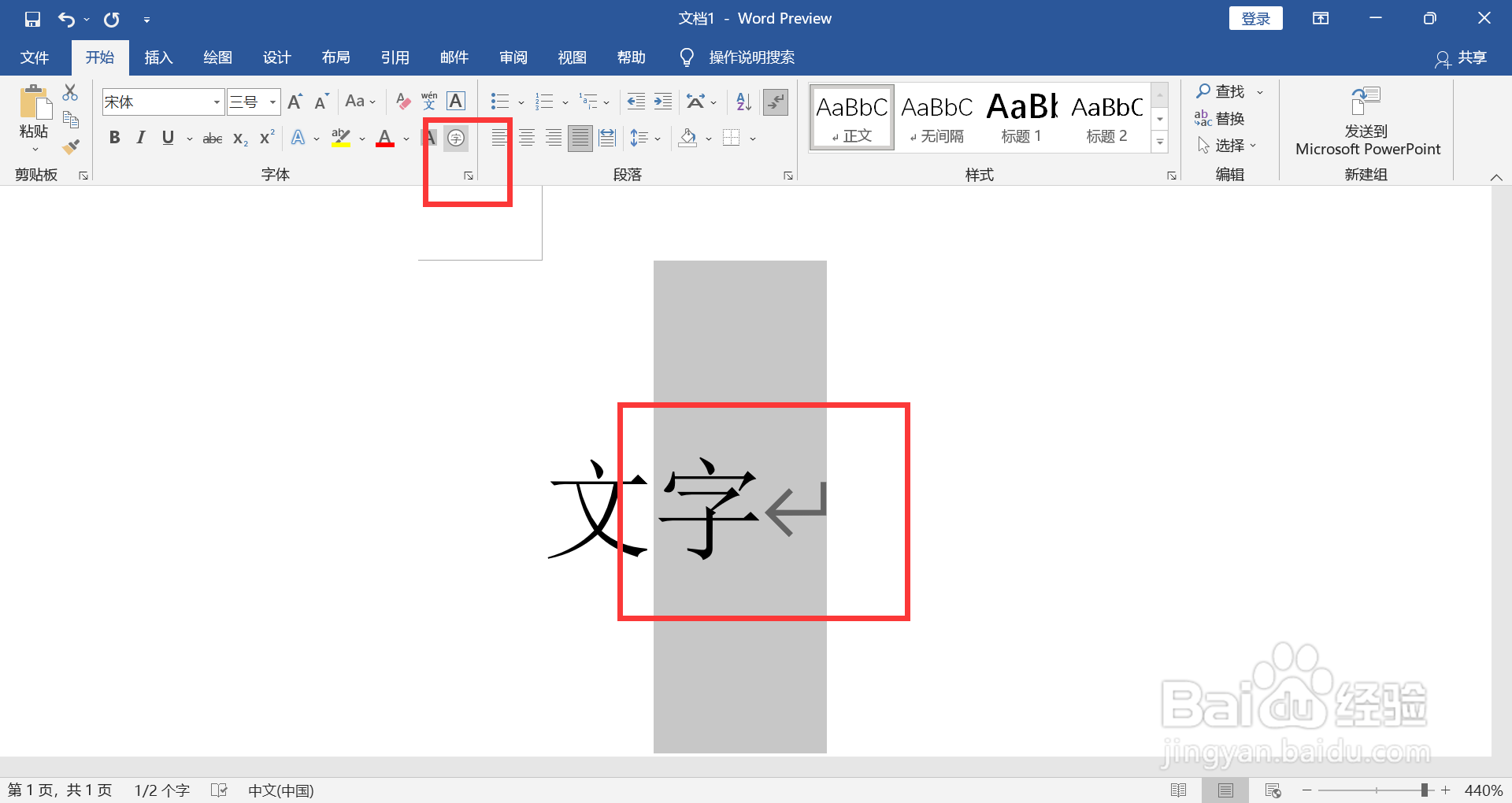Open font color dropdown arrow
The height and width of the screenshot is (803, 1512).
[406, 139]
